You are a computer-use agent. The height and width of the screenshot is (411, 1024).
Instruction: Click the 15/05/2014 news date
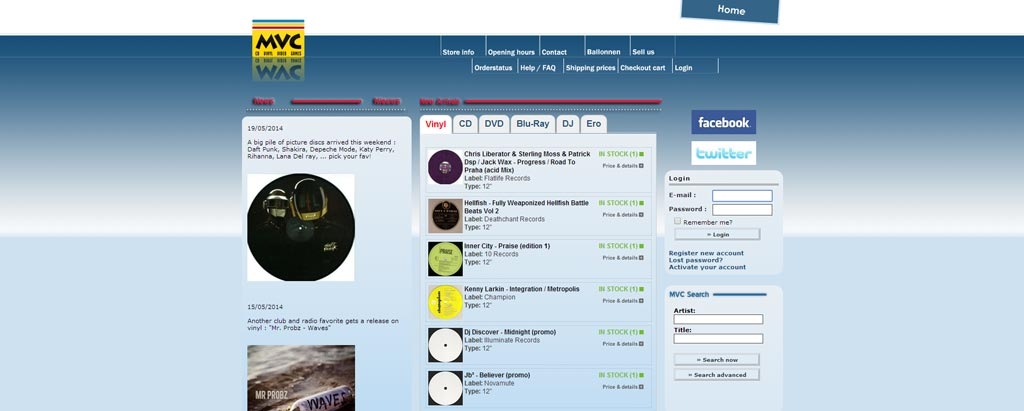tap(265, 307)
